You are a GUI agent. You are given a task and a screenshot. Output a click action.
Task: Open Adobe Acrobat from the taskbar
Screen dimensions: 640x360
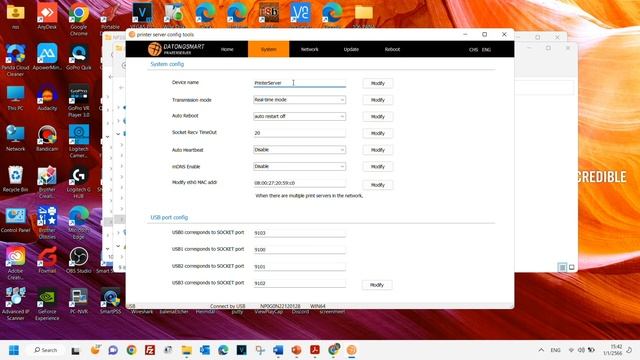(315, 350)
